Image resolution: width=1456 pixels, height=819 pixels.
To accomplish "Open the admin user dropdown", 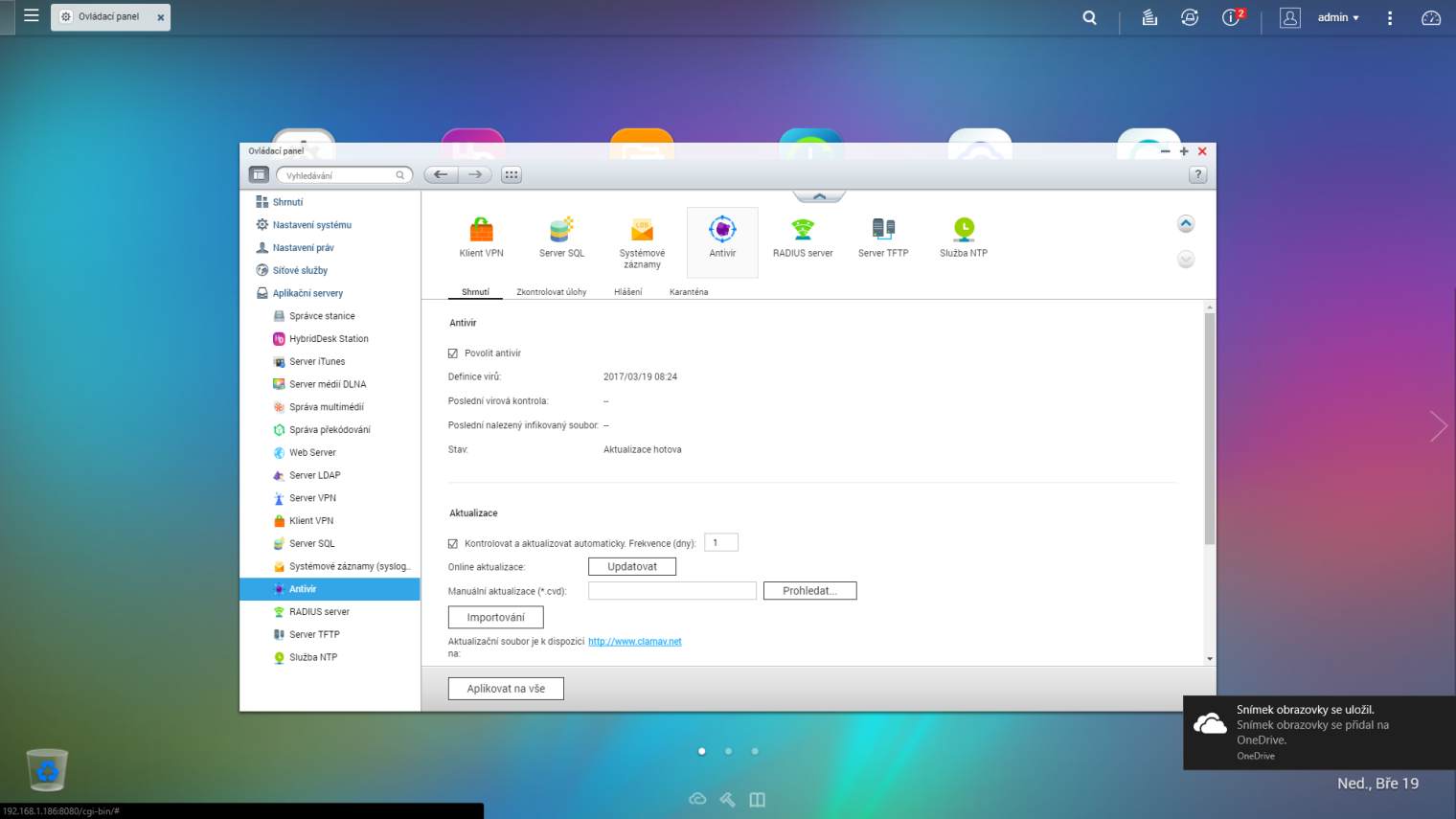I will point(1338,17).
